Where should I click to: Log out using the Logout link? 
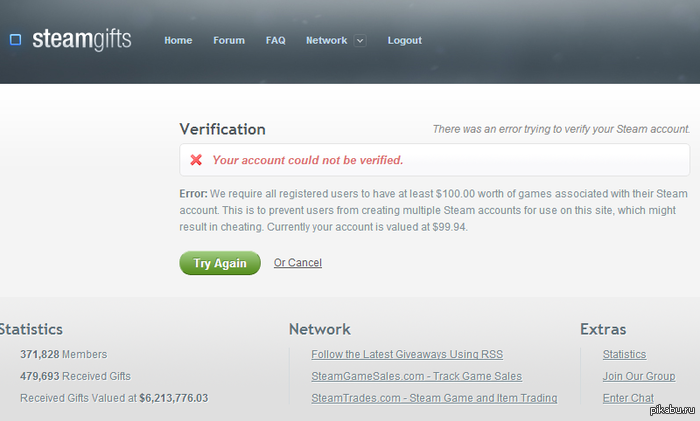(x=404, y=41)
